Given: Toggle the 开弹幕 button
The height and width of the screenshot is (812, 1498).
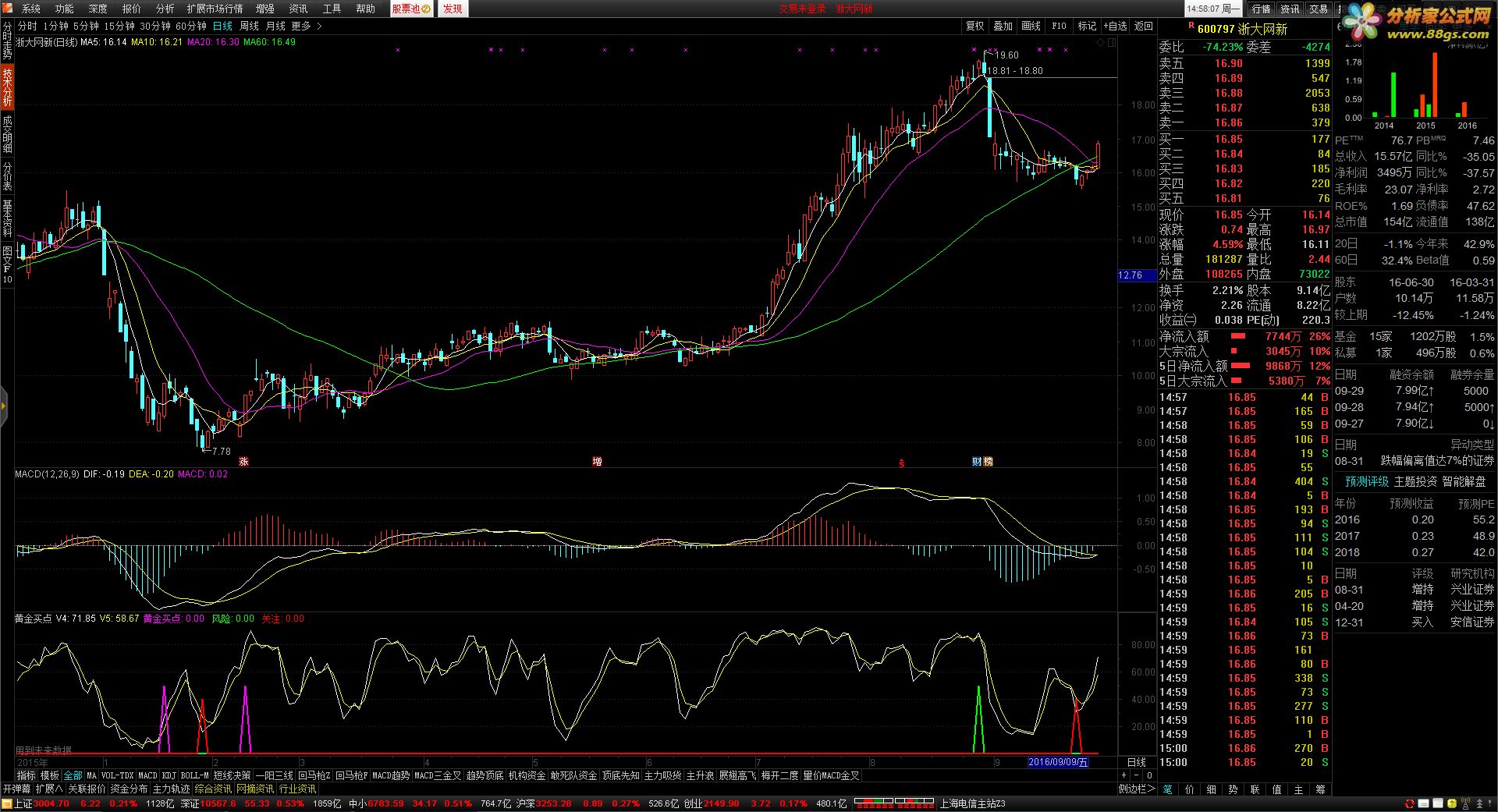Looking at the screenshot, I should (16, 789).
